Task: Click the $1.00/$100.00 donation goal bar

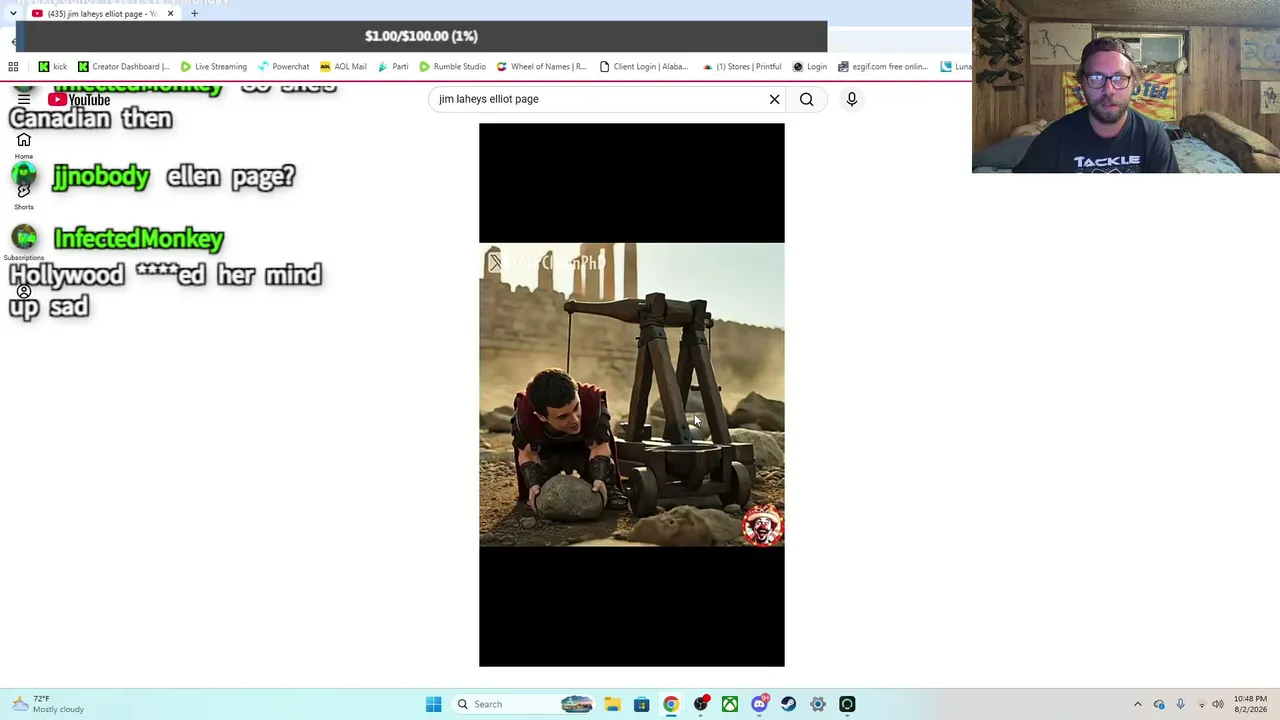Action: tap(421, 36)
